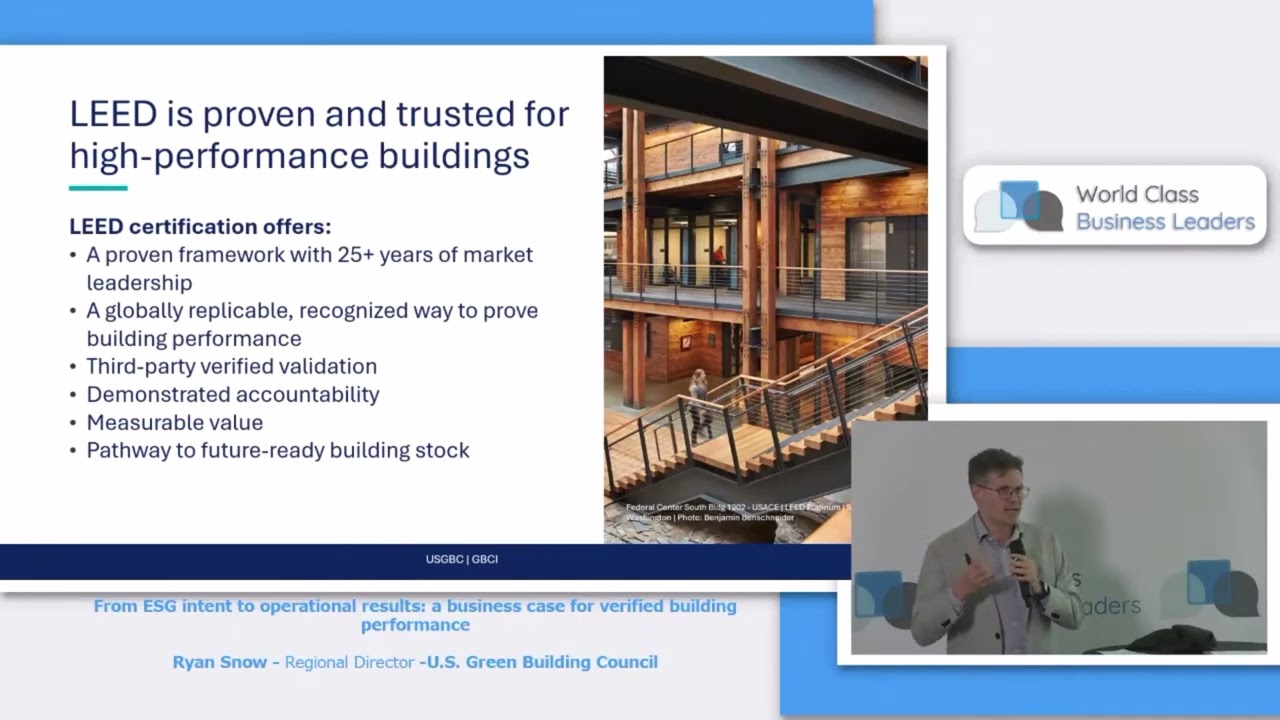Click the 'Measurable value' bullet point

coord(174,422)
